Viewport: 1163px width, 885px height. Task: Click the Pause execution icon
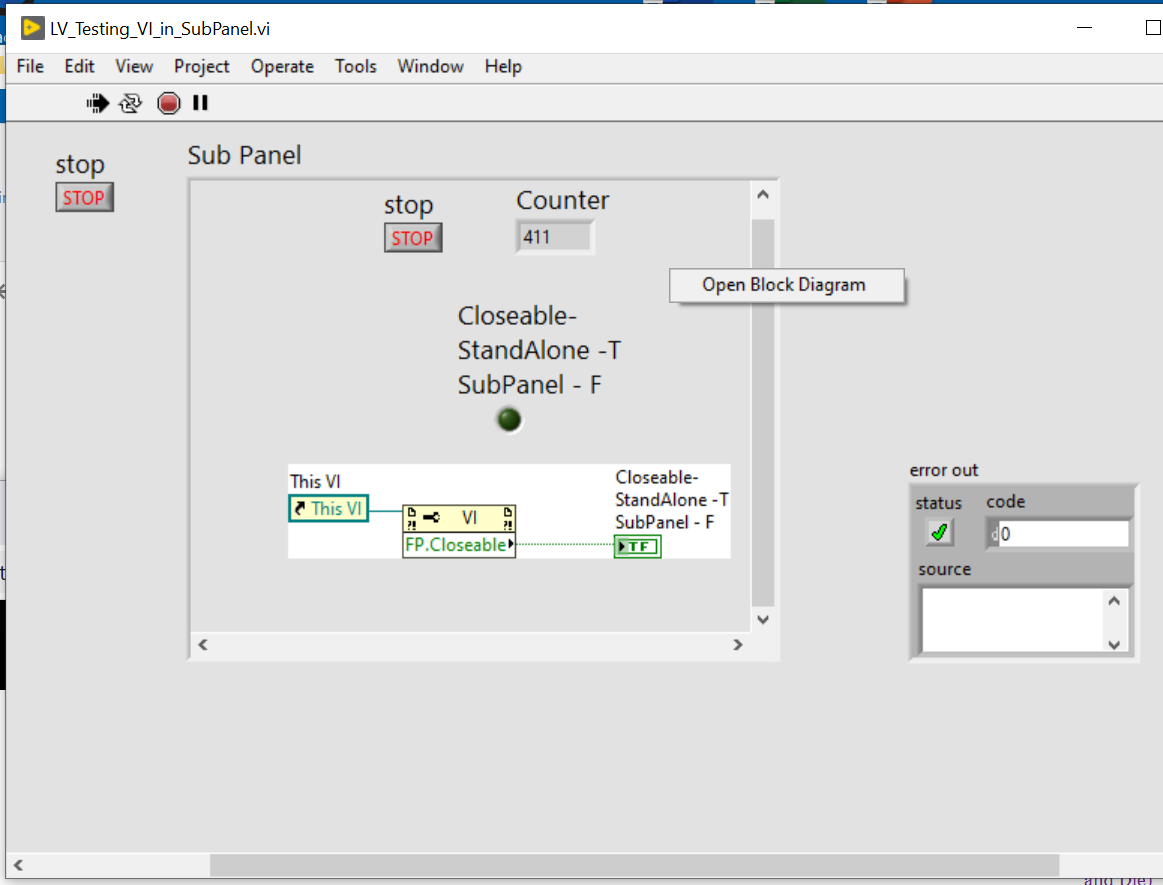(200, 102)
